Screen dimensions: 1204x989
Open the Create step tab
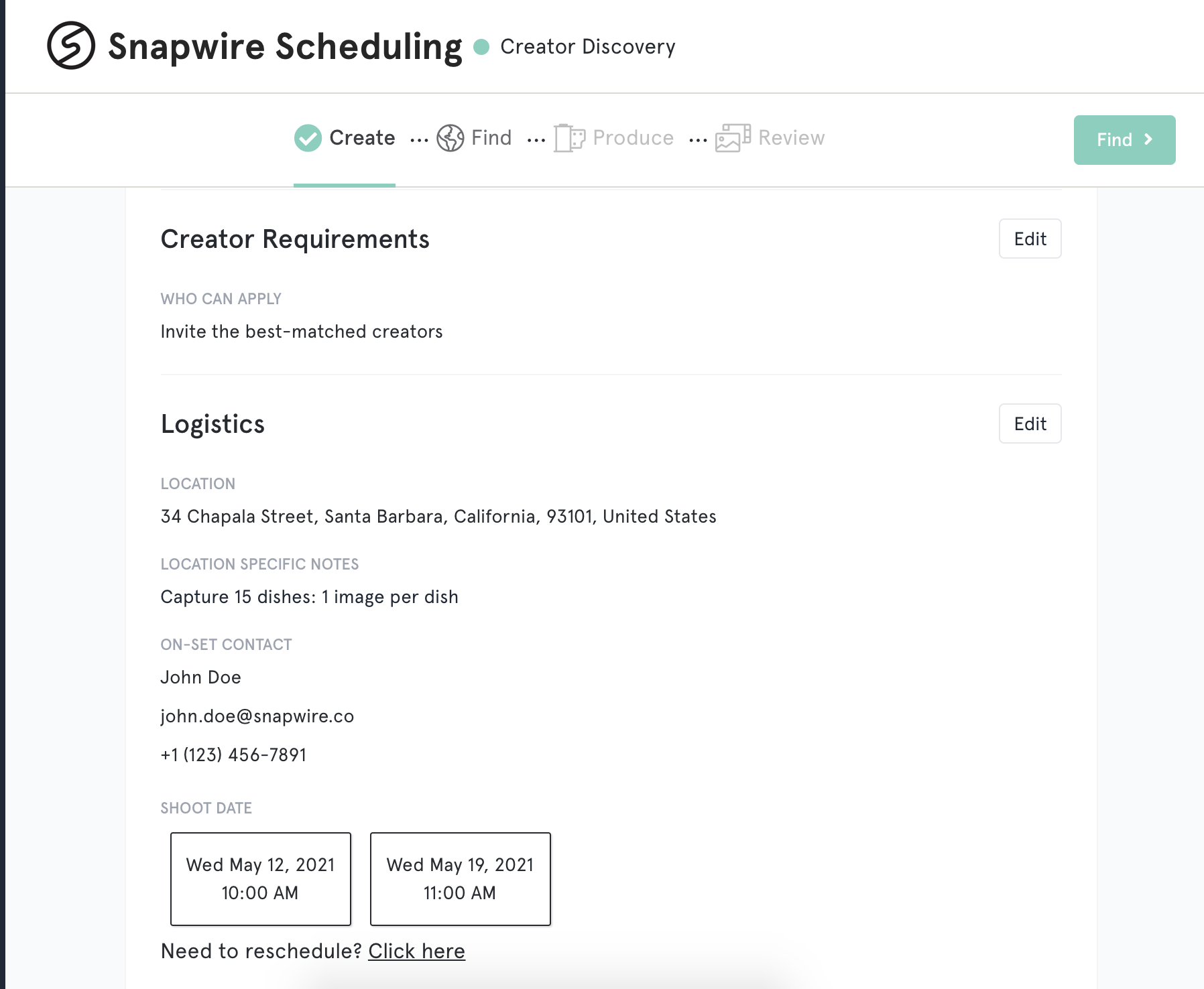345,138
